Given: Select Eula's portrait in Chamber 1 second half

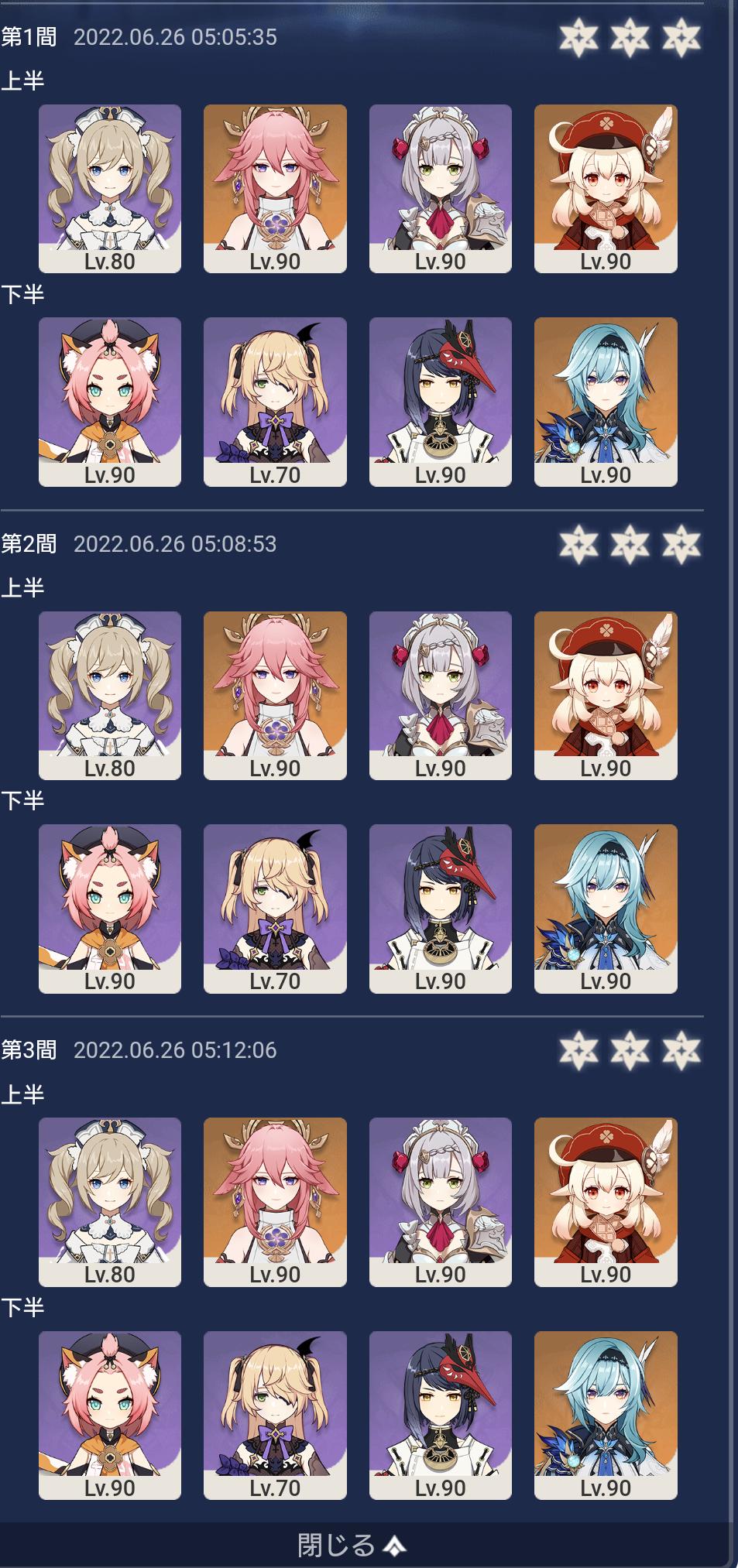Looking at the screenshot, I should (x=606, y=402).
